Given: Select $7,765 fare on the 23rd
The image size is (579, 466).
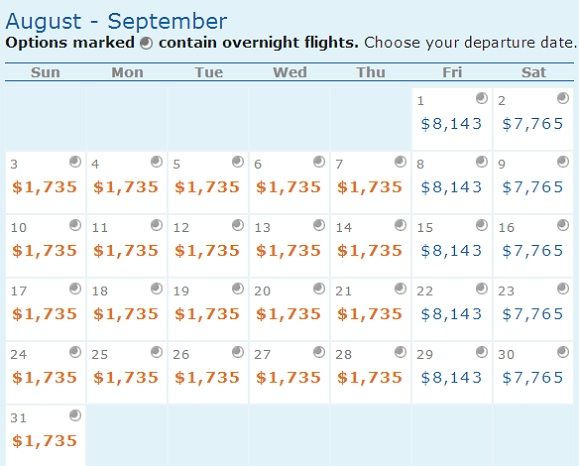Looking at the screenshot, I should pyautogui.click(x=532, y=314).
